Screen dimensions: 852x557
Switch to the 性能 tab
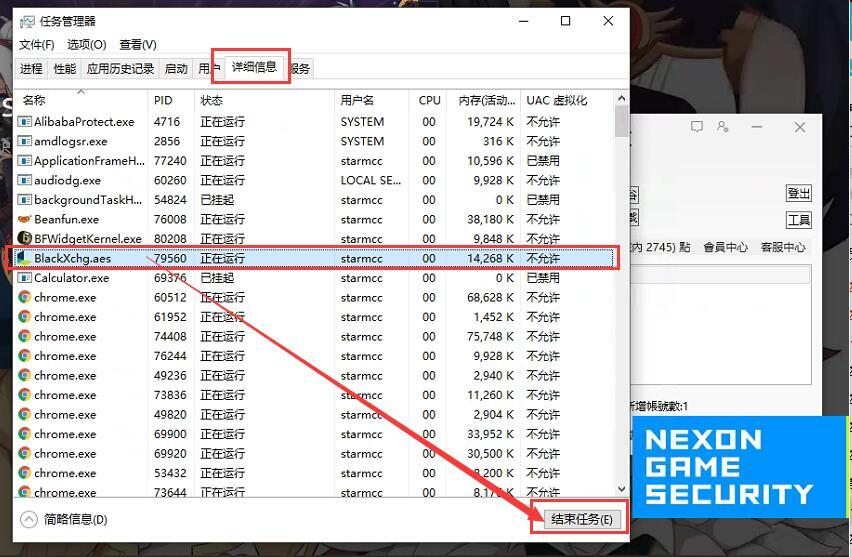pyautogui.click(x=65, y=69)
